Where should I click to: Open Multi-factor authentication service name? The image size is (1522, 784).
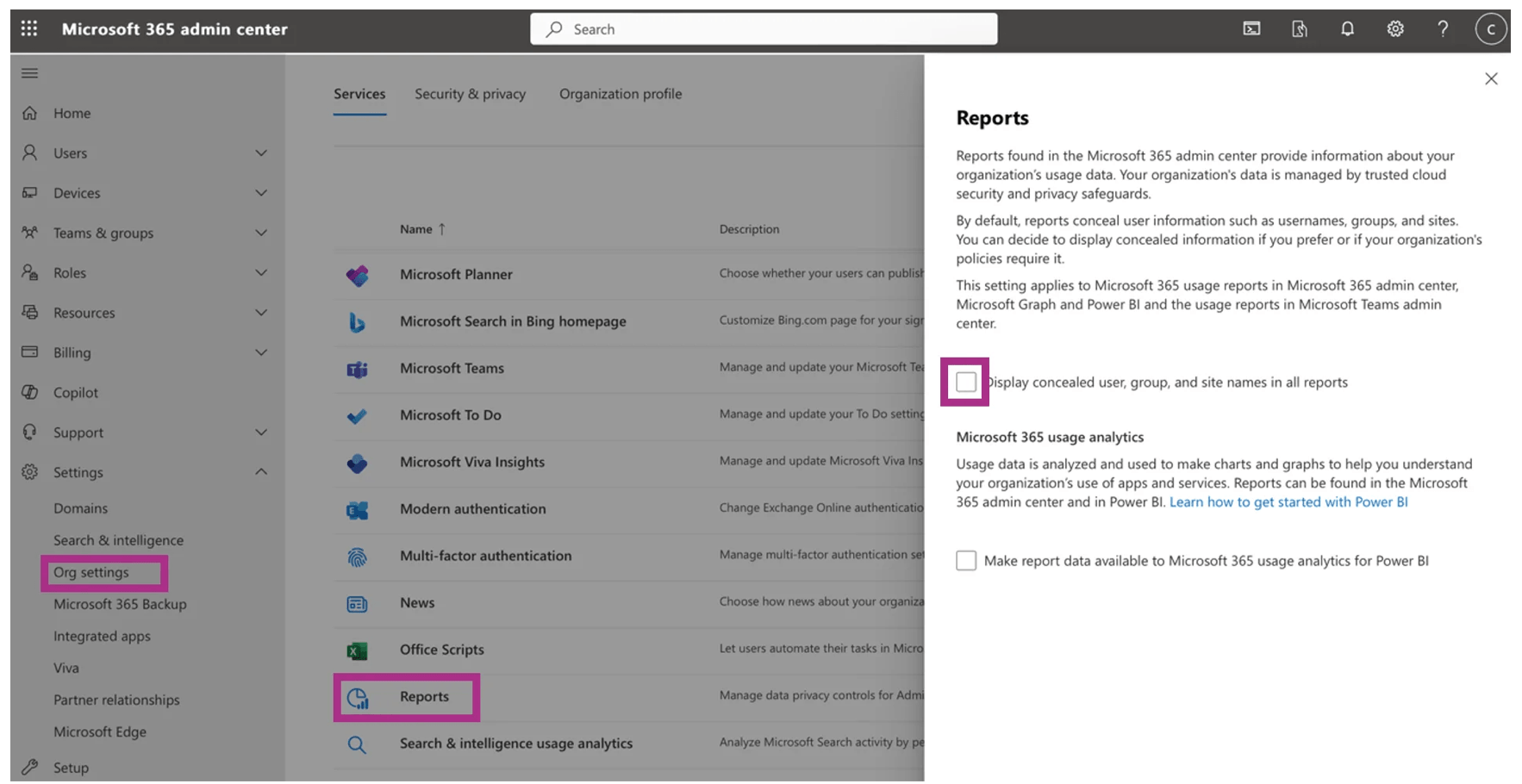click(485, 556)
